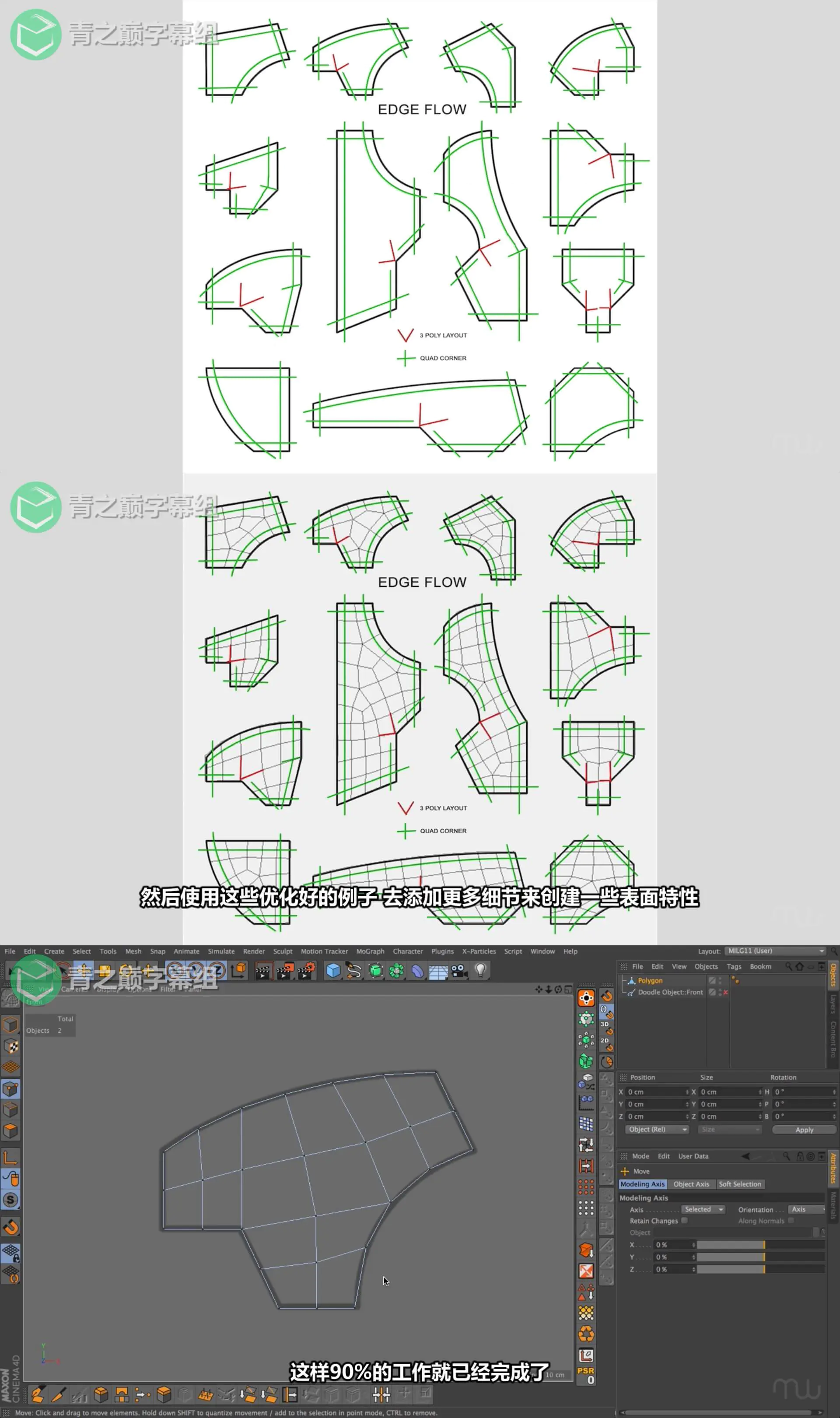Open the Layout MILG11 (User) dropdown
Image resolution: width=840 pixels, height=1418 pixels.
[776, 951]
